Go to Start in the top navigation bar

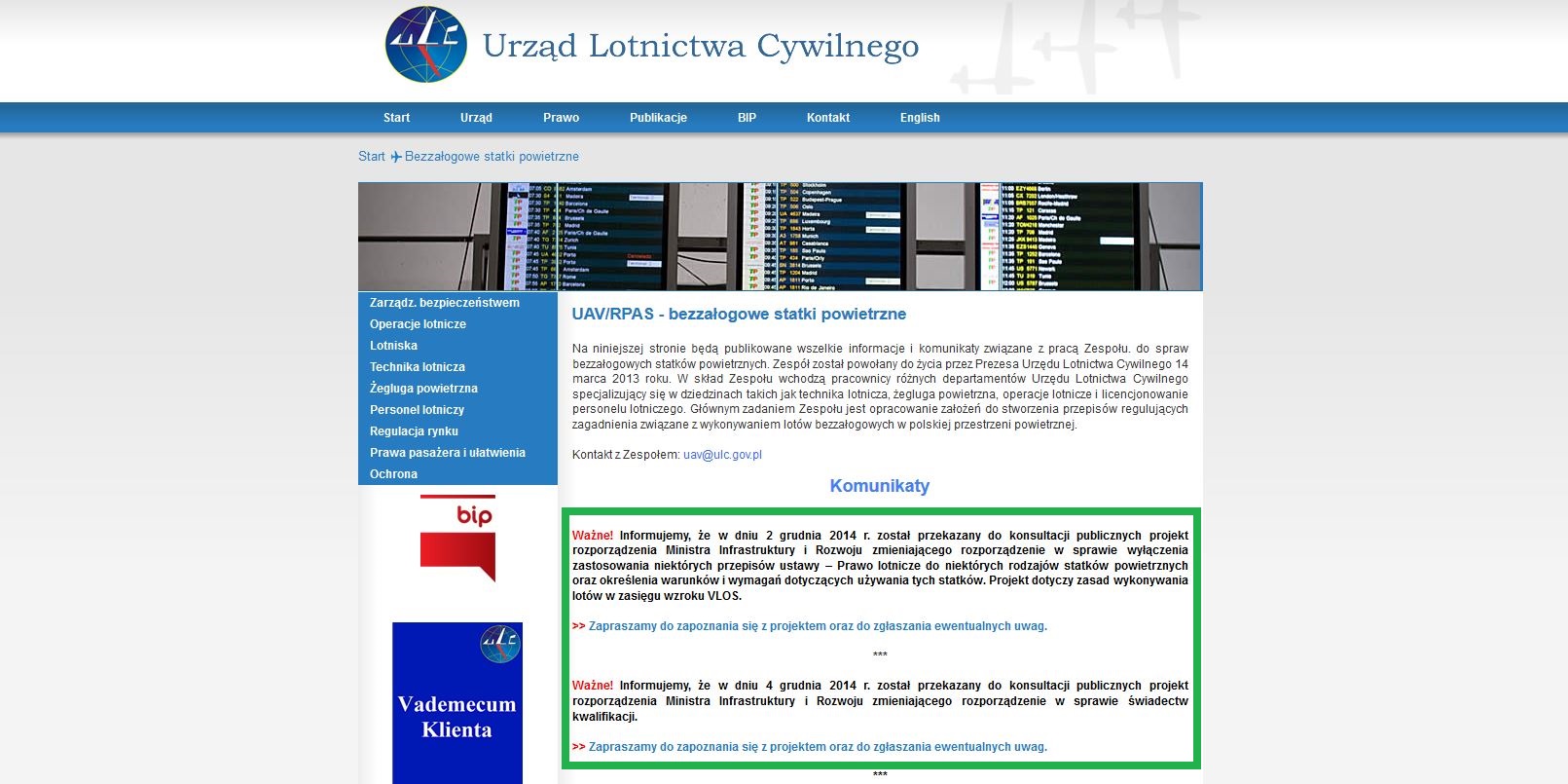tap(396, 118)
